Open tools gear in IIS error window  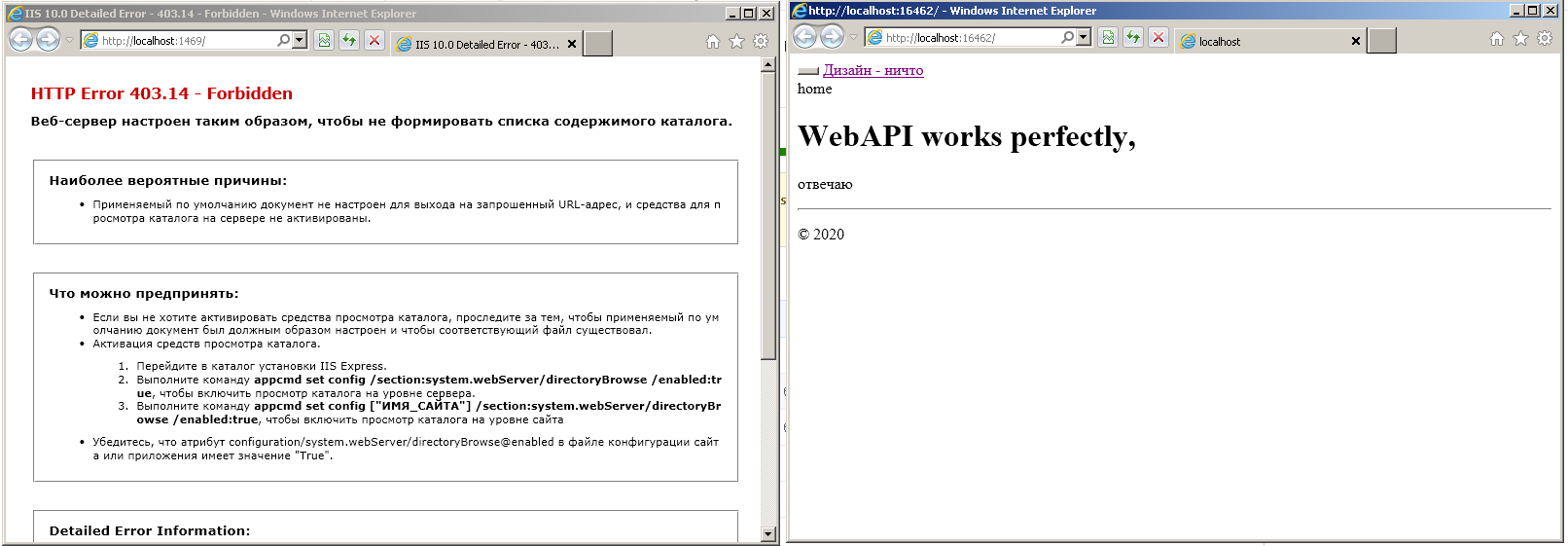pyautogui.click(x=761, y=41)
